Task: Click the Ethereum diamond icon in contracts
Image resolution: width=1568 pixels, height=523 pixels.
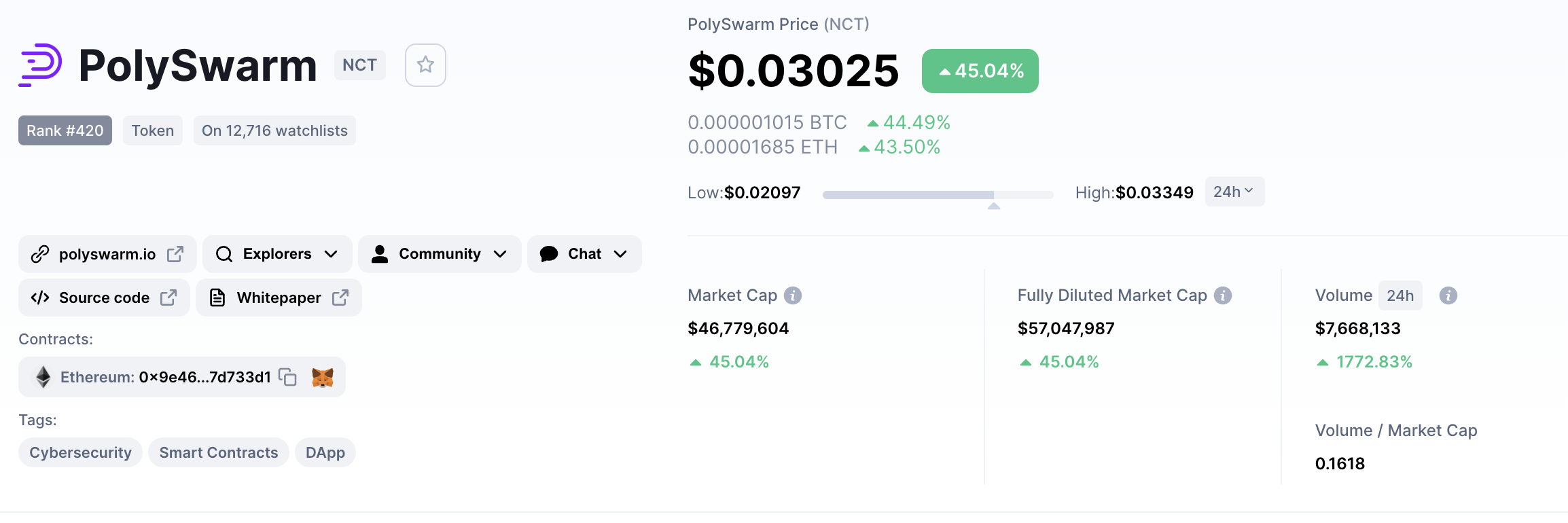Action: (43, 377)
